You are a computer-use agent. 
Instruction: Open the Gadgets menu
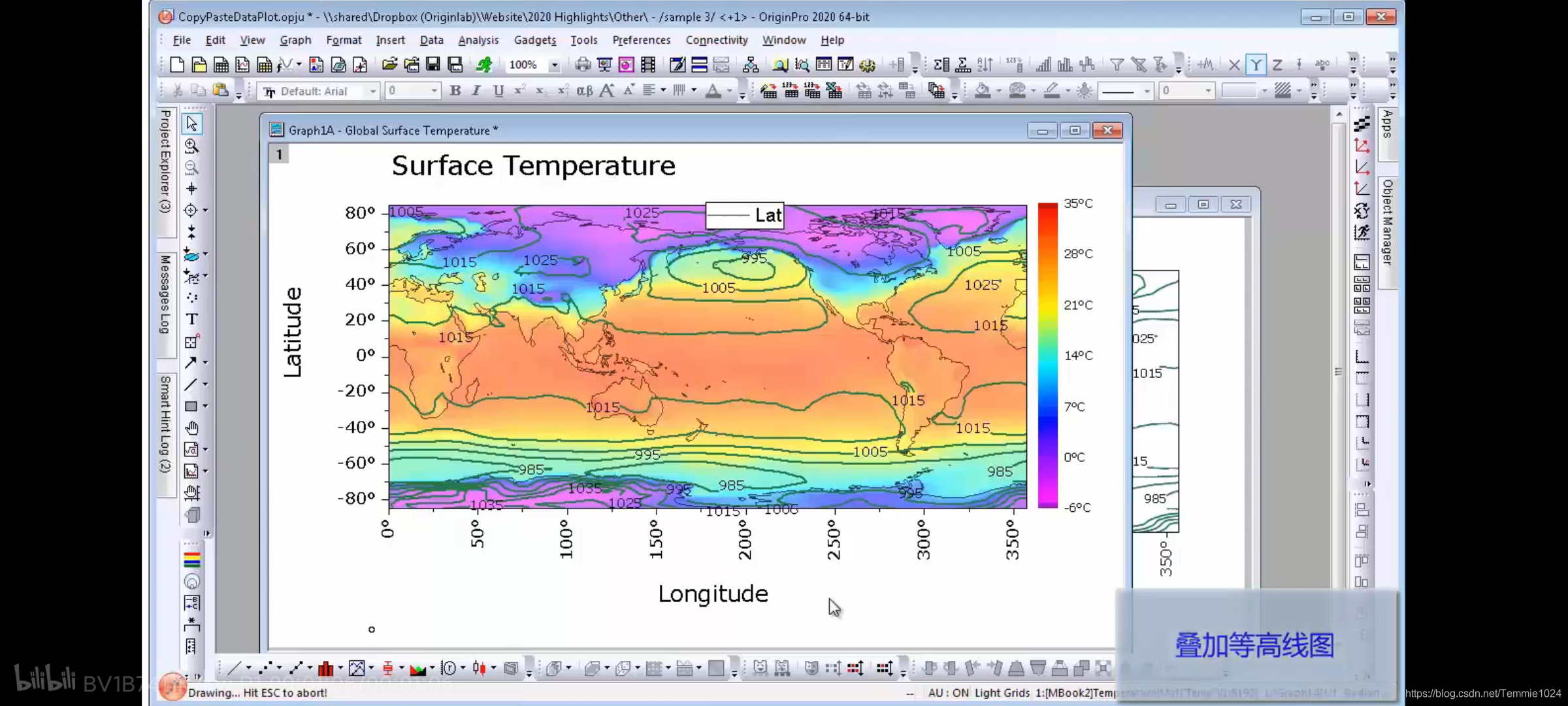click(x=534, y=40)
